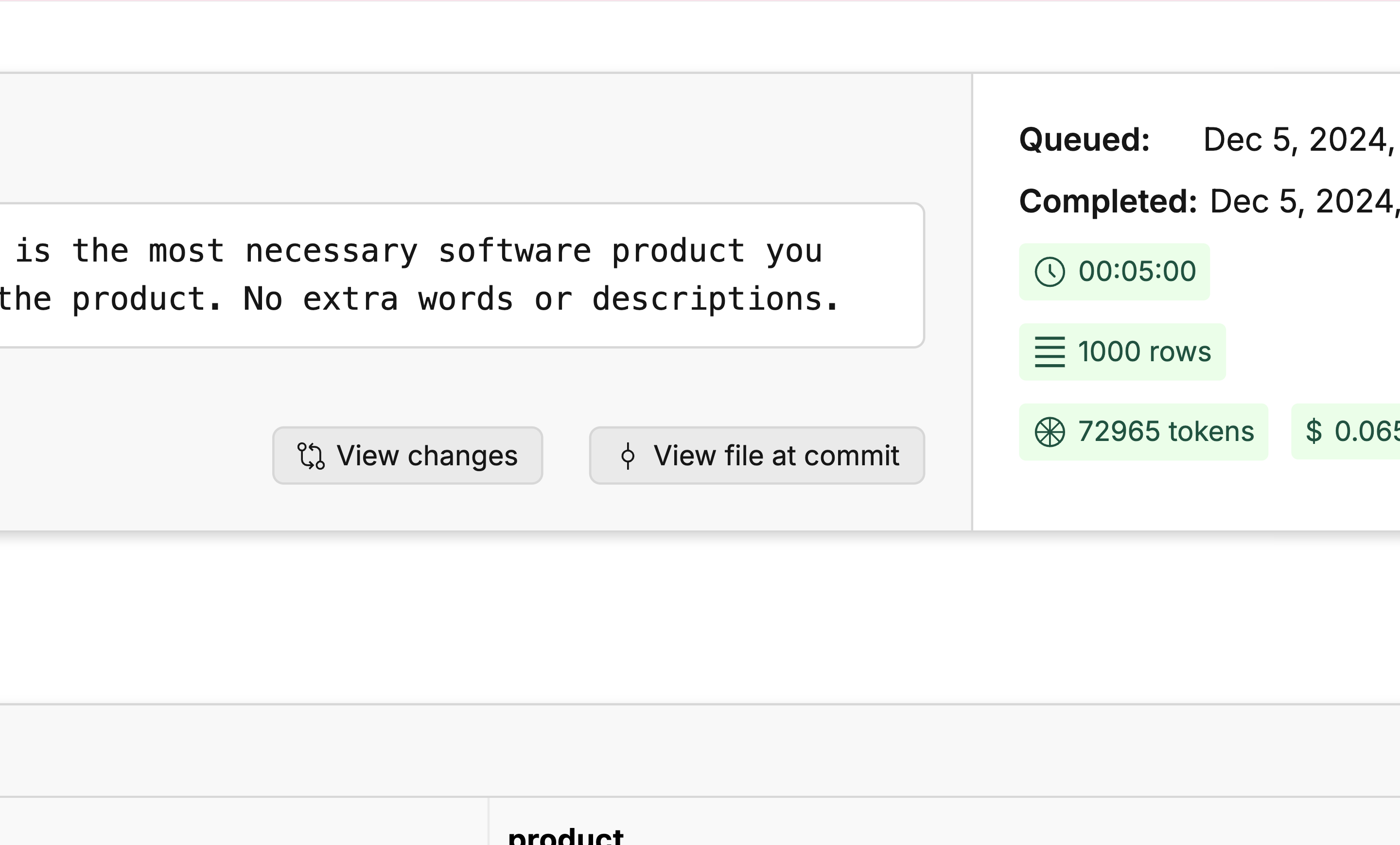The height and width of the screenshot is (845, 1400).
Task: Click the bold Queued label
Action: point(1084,140)
